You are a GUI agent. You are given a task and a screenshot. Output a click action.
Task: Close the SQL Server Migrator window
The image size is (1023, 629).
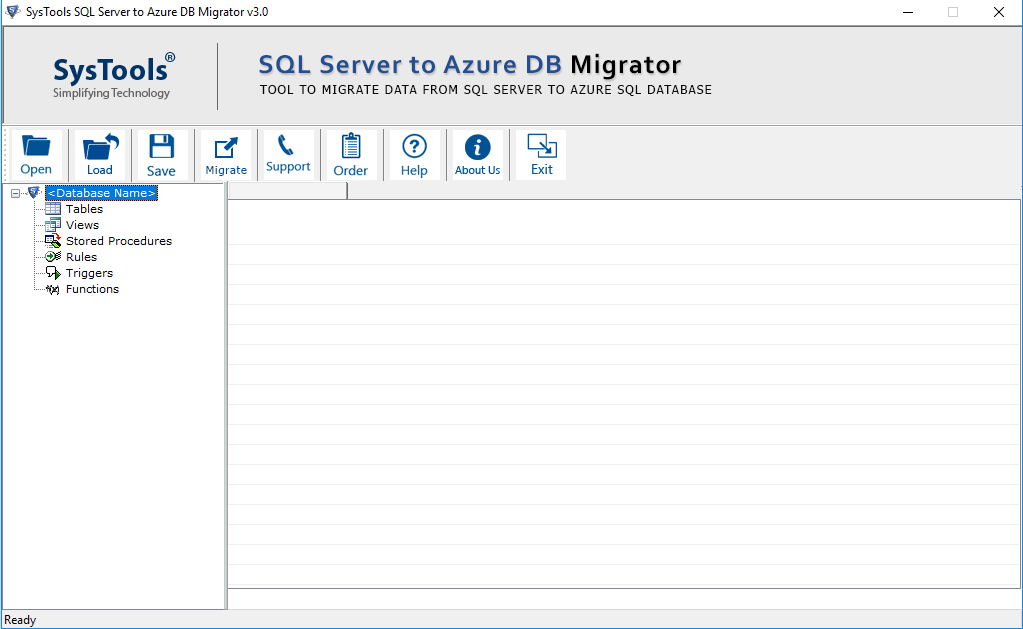(x=999, y=12)
